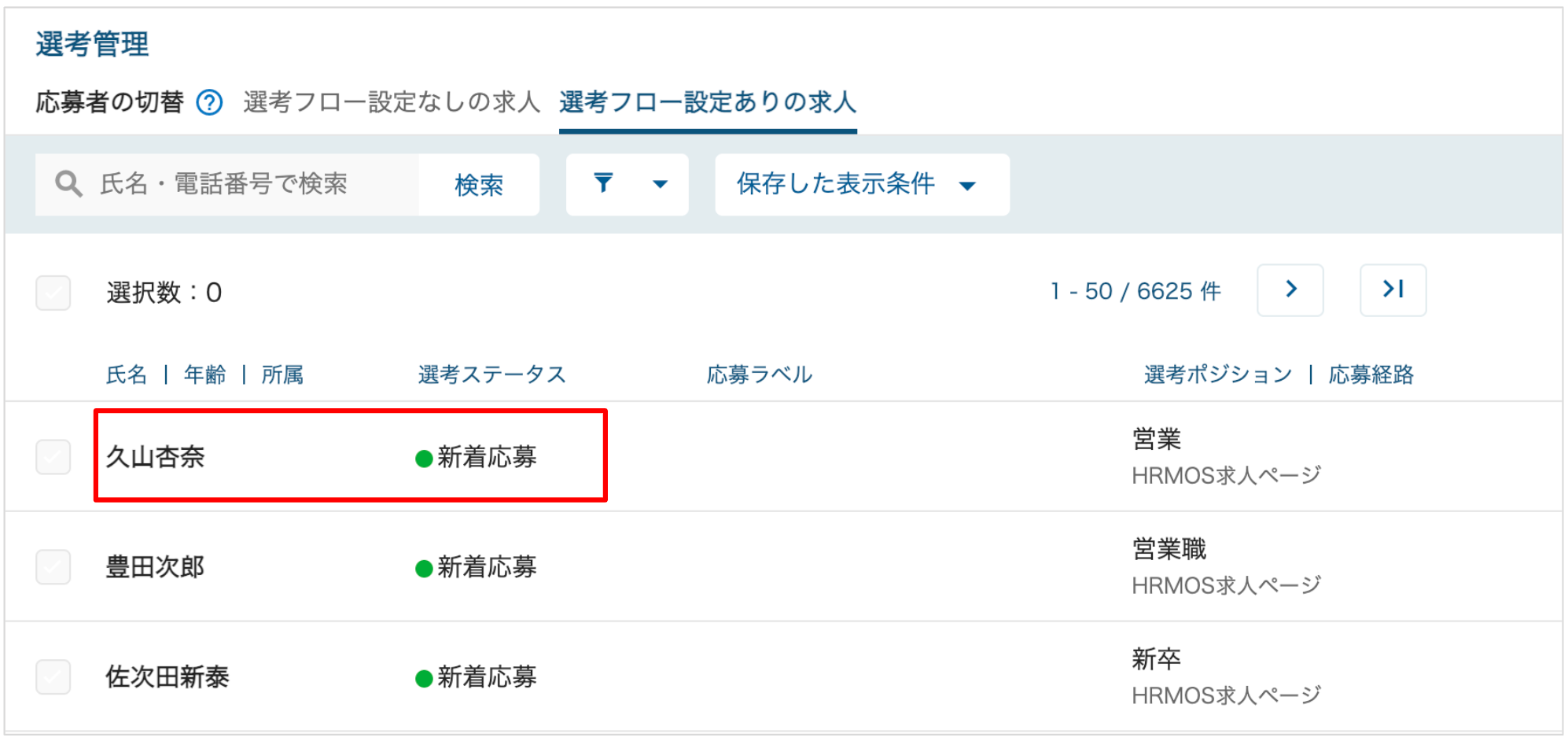Viewport: 1568px width, 741px height.
Task: Click green status dot for 久山杏奈
Action: (424, 459)
